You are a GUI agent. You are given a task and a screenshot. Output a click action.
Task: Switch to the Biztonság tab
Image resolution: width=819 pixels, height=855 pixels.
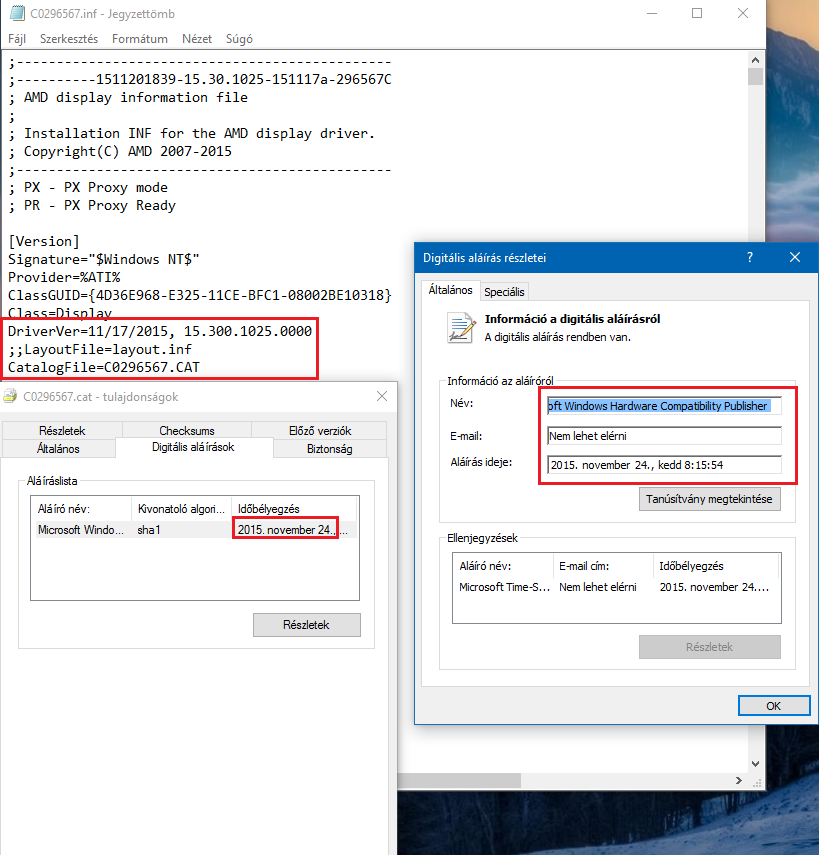pos(329,448)
